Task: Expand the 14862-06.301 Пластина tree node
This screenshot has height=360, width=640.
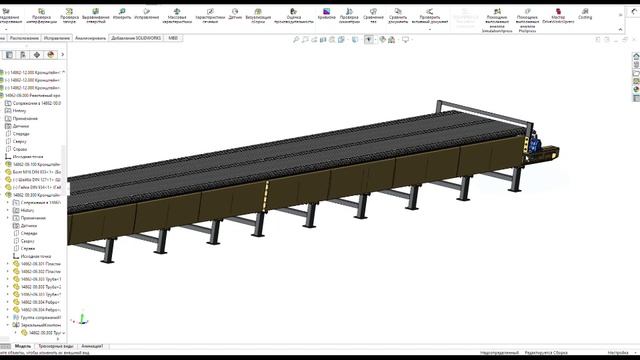Action: point(8,264)
